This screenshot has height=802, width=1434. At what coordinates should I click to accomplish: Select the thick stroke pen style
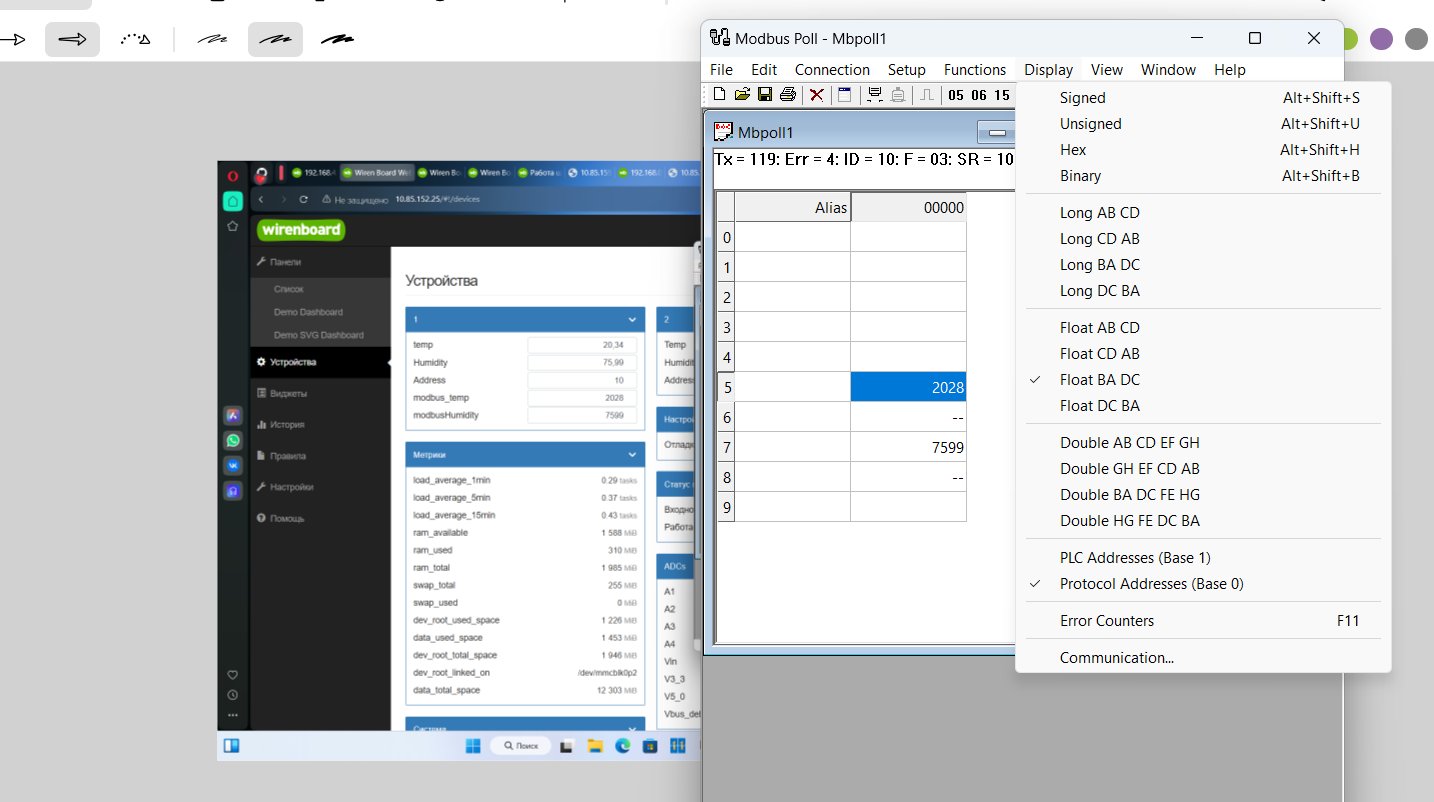(337, 40)
